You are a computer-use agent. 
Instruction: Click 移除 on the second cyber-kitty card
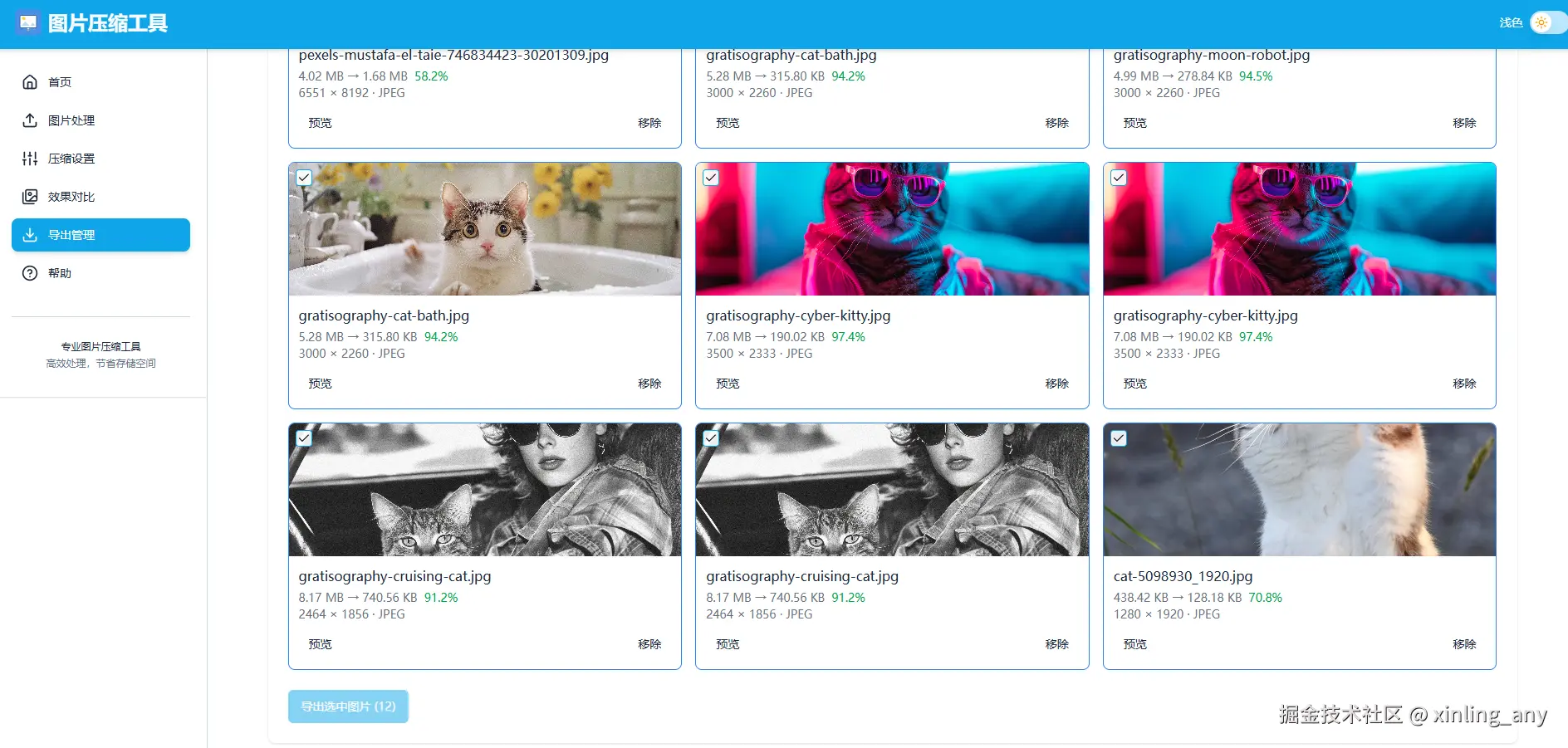coord(1464,384)
